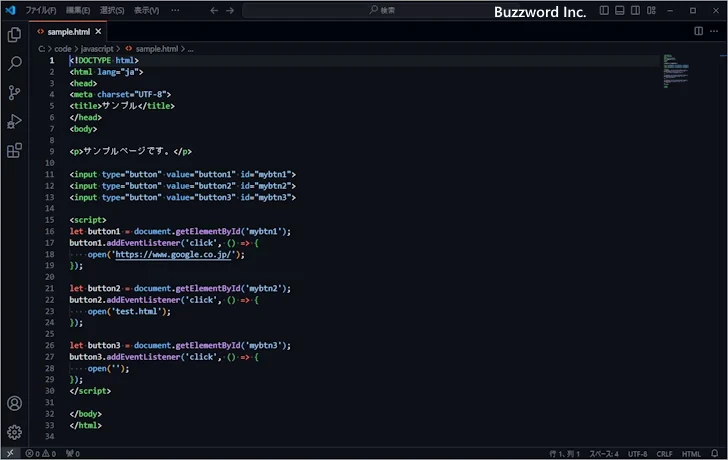Split the editor to the right

pyautogui.click(x=698, y=31)
